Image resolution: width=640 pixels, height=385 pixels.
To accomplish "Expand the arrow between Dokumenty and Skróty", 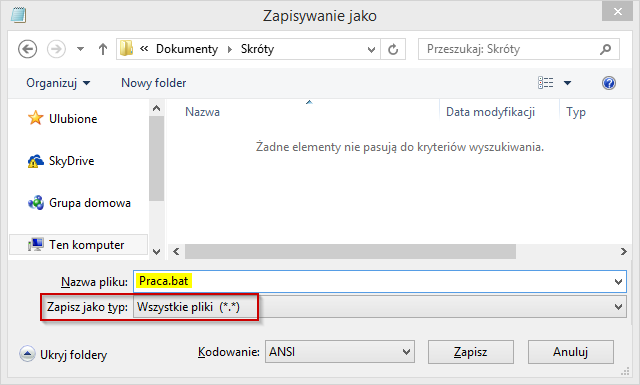I will click(x=230, y=49).
